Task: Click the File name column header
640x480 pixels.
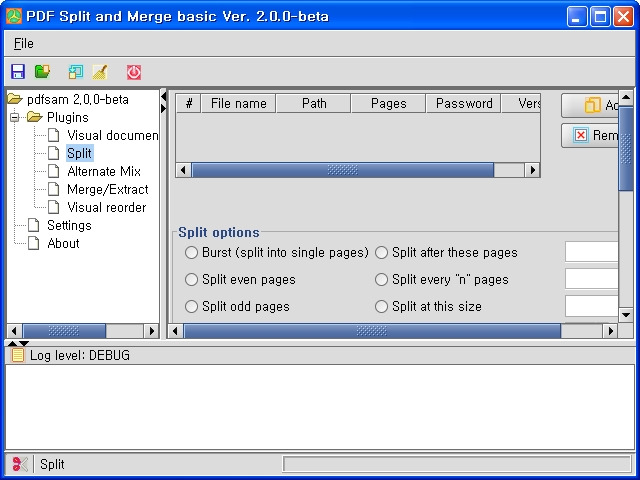Action: (x=238, y=103)
